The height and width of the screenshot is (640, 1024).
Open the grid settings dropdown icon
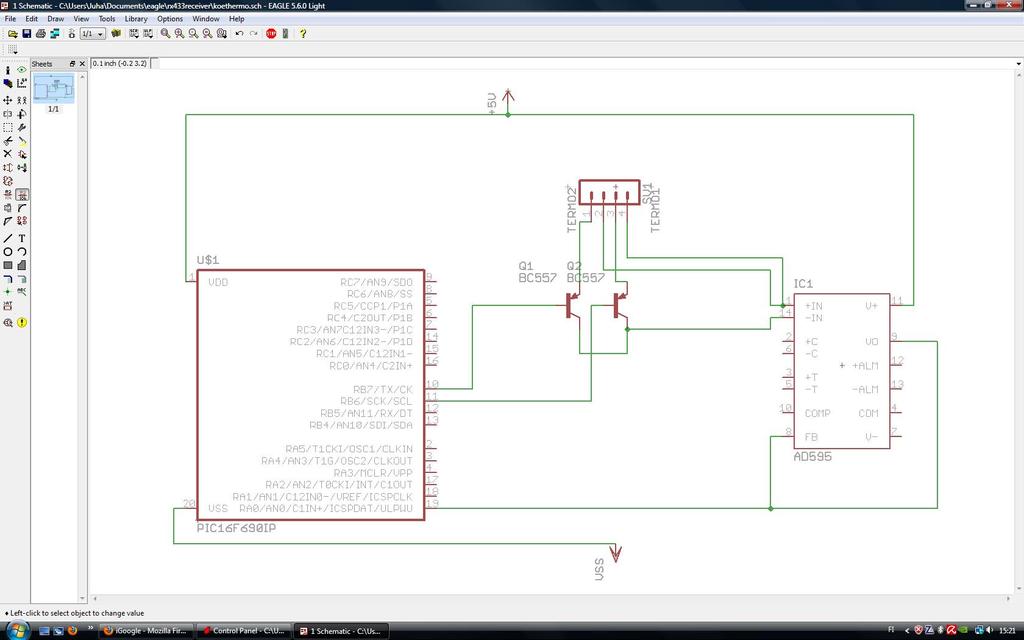[12, 49]
